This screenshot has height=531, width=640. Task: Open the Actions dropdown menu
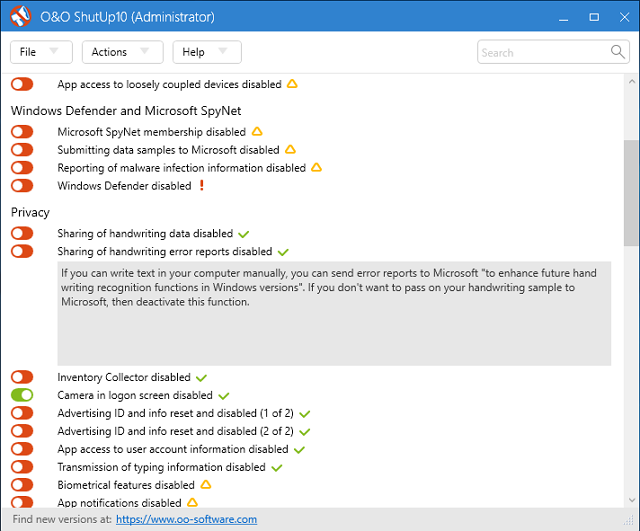122,52
